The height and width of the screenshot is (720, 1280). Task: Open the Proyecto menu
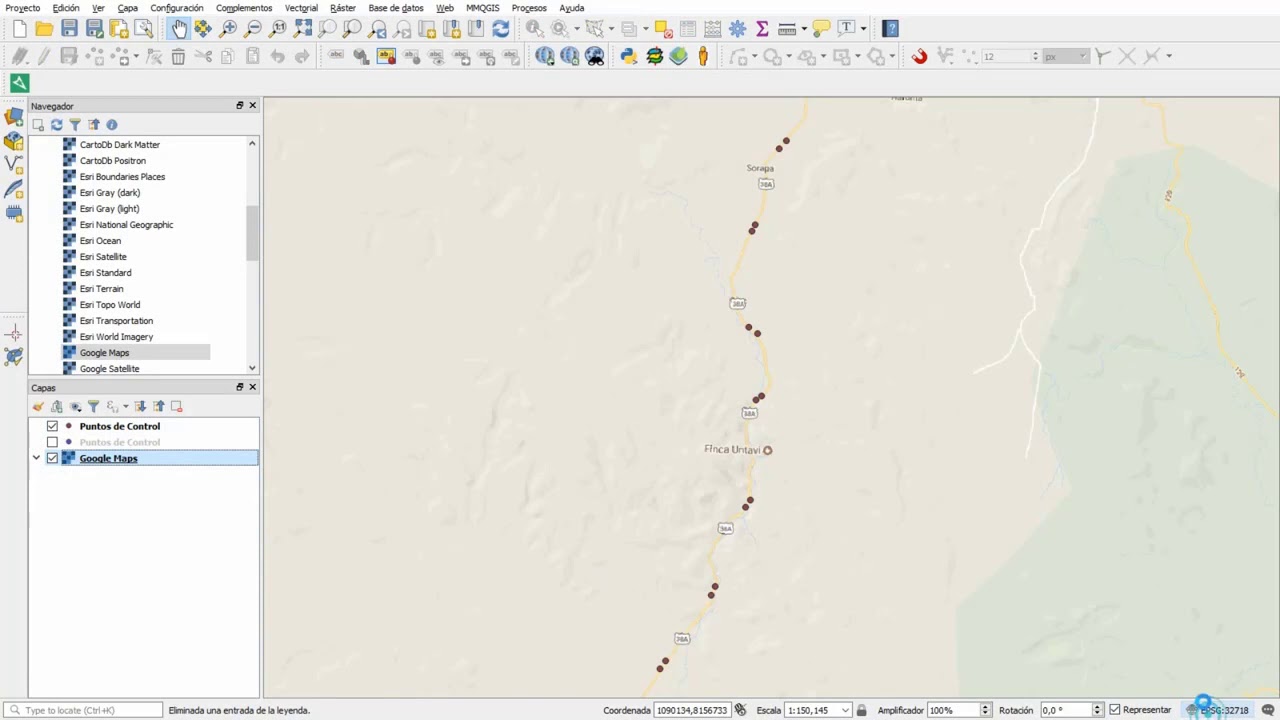23,8
